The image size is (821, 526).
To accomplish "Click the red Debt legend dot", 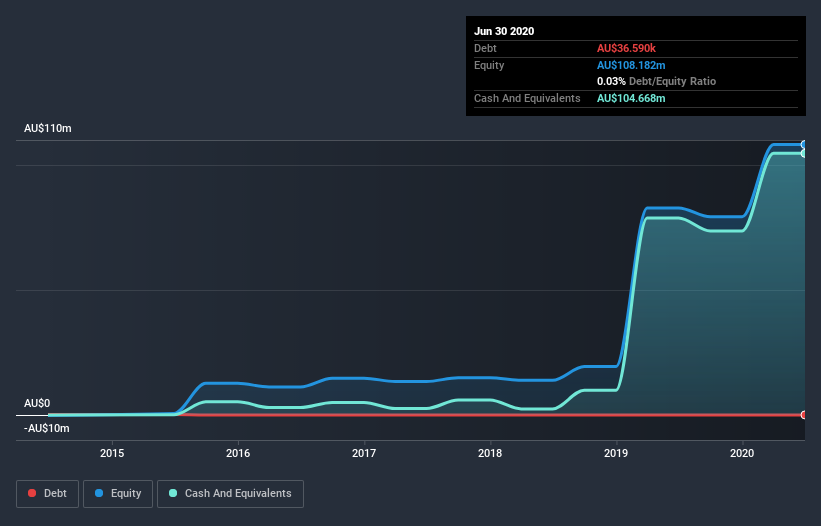I will click(32, 493).
